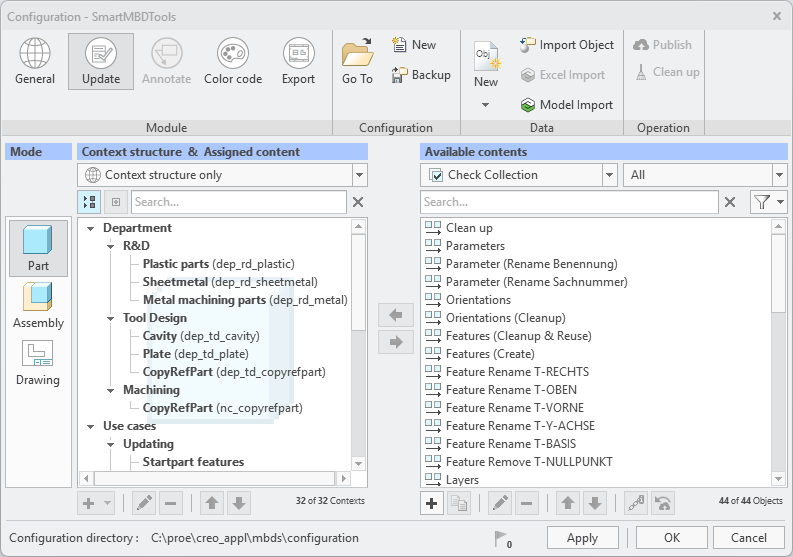Create a New configuration
Image resolution: width=793 pixels, height=557 pixels.
point(414,45)
